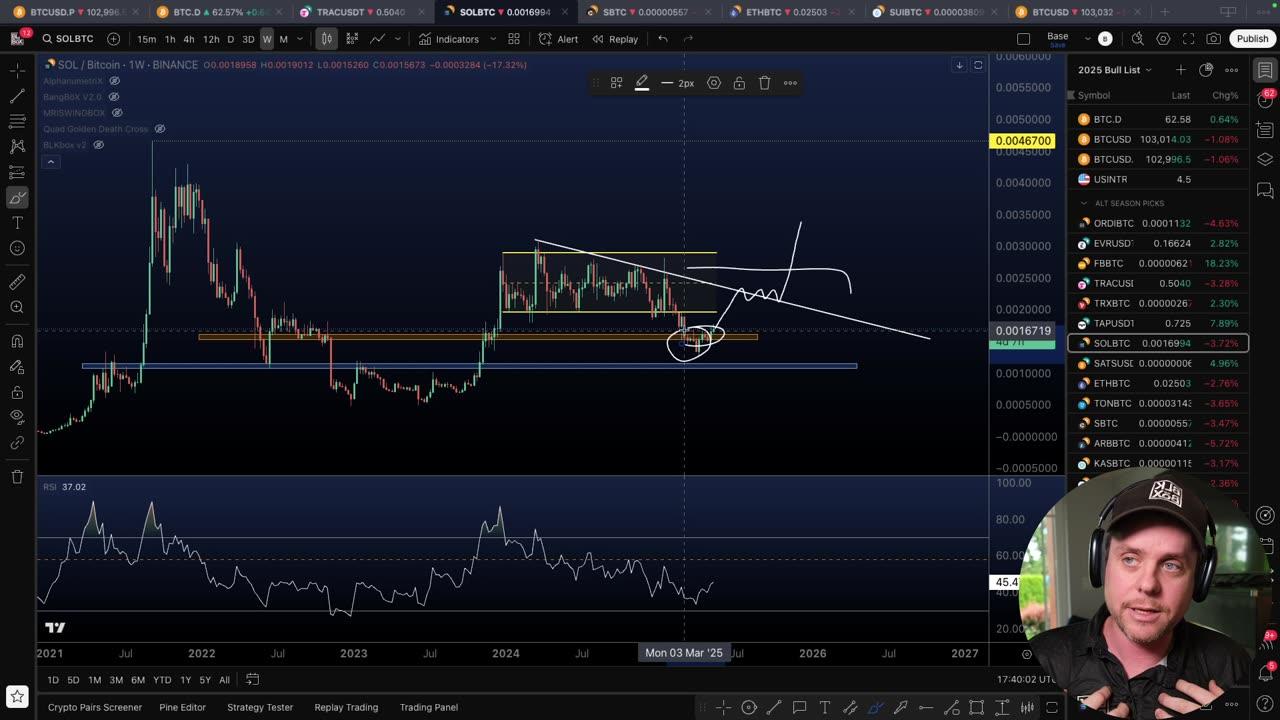The width and height of the screenshot is (1280, 720).
Task: Toggle visibility of MRISWINGBOX indicator
Action: [x=117, y=113]
